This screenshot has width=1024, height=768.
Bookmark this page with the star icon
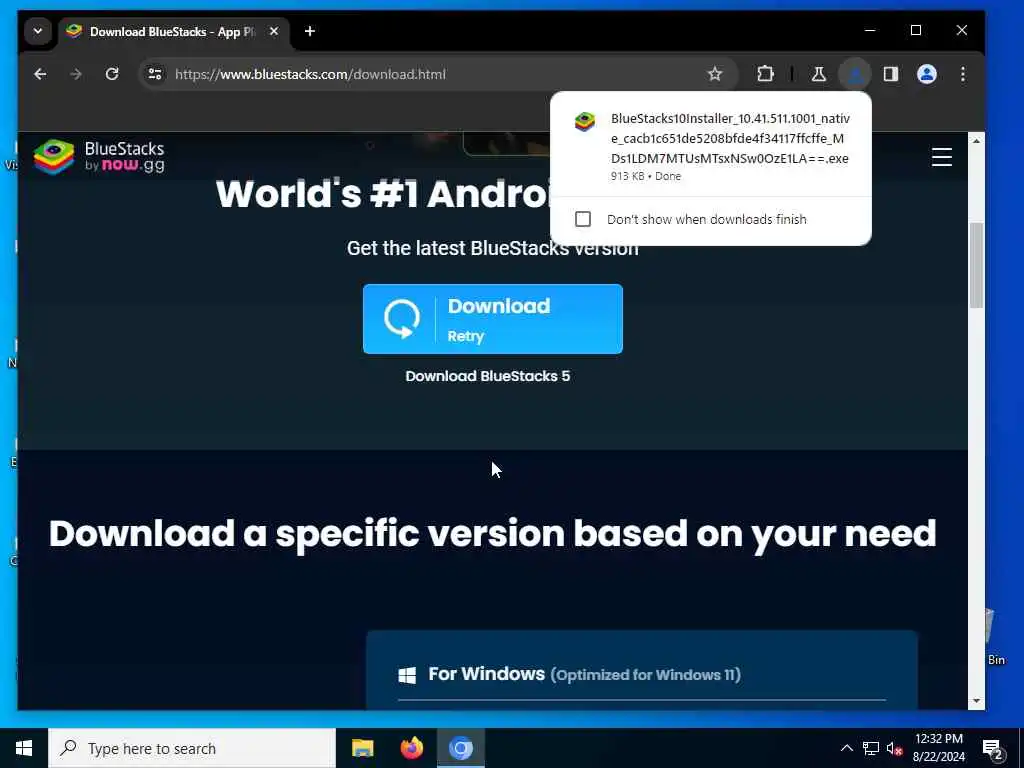pos(715,74)
